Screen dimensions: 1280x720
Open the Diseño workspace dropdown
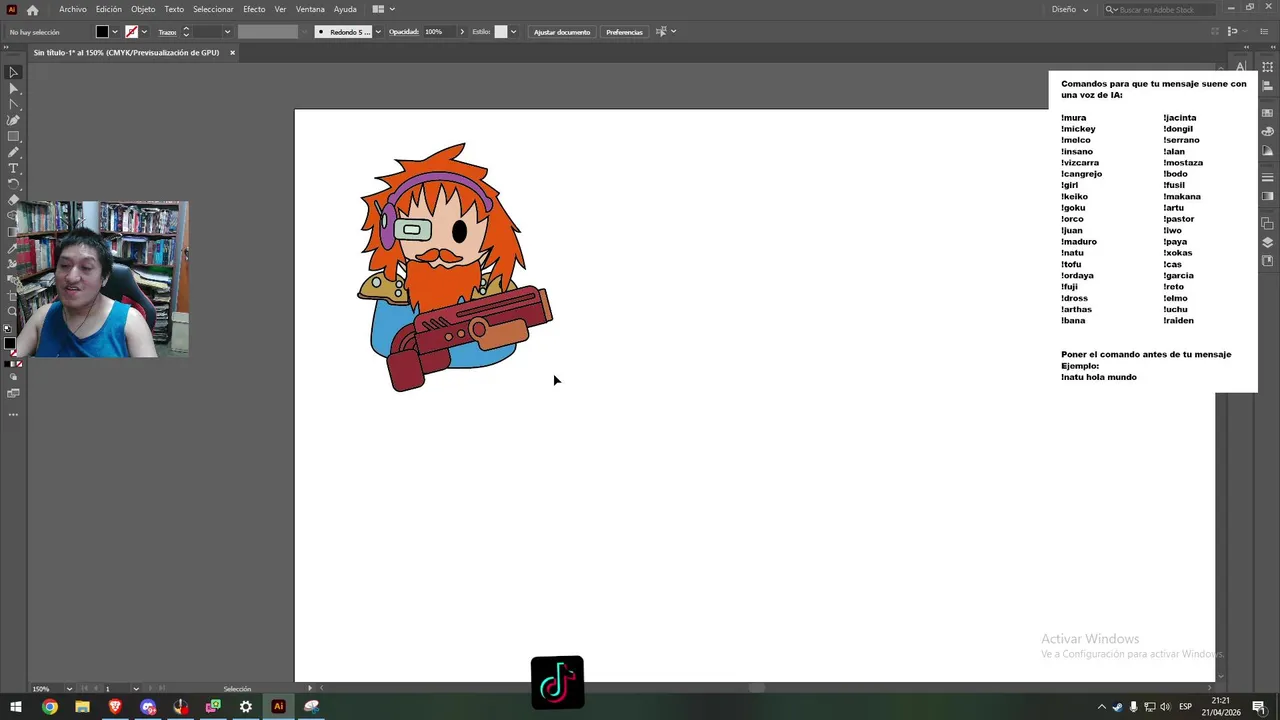(1070, 9)
